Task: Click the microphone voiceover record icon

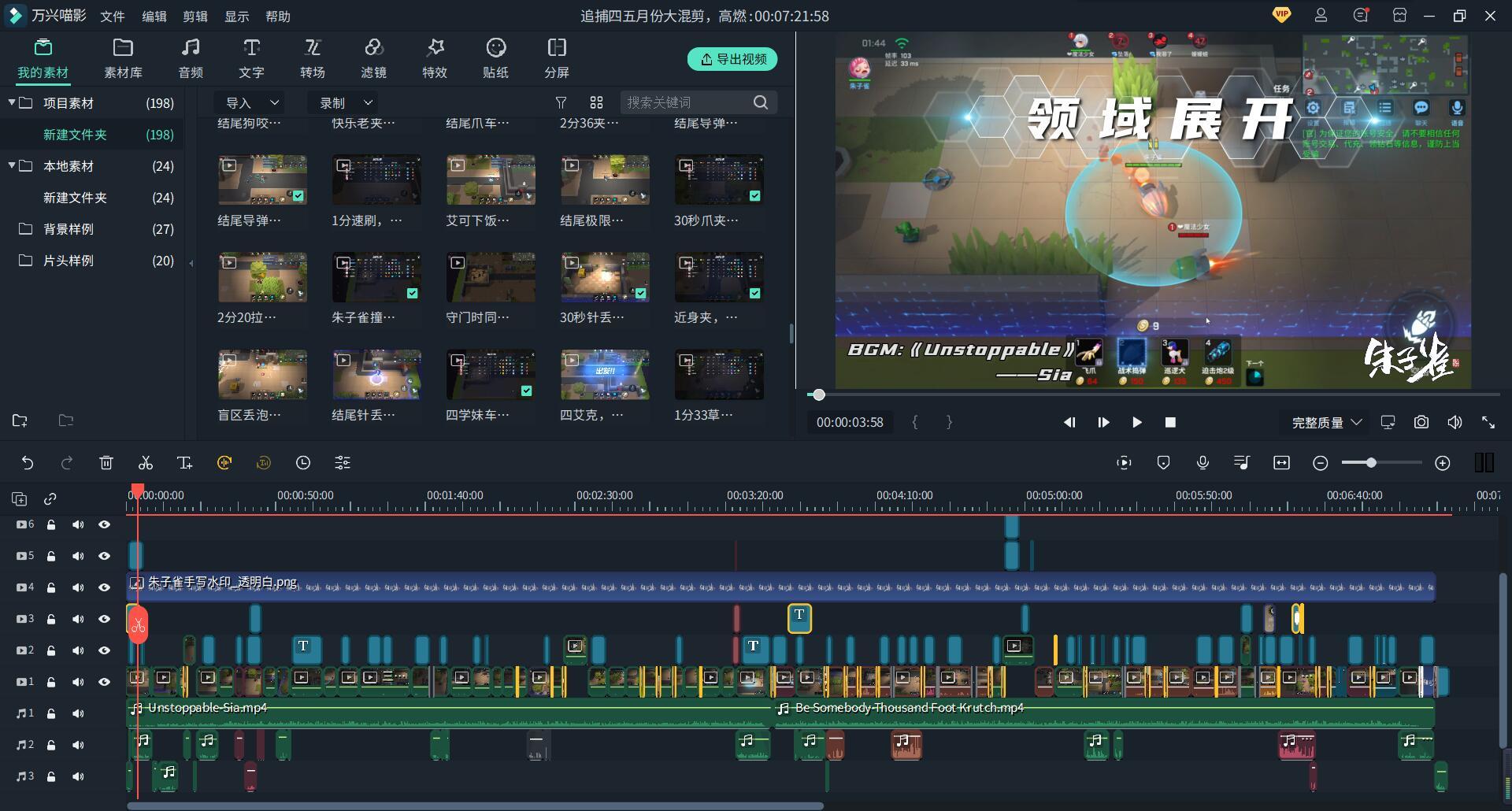Action: click(x=1203, y=463)
